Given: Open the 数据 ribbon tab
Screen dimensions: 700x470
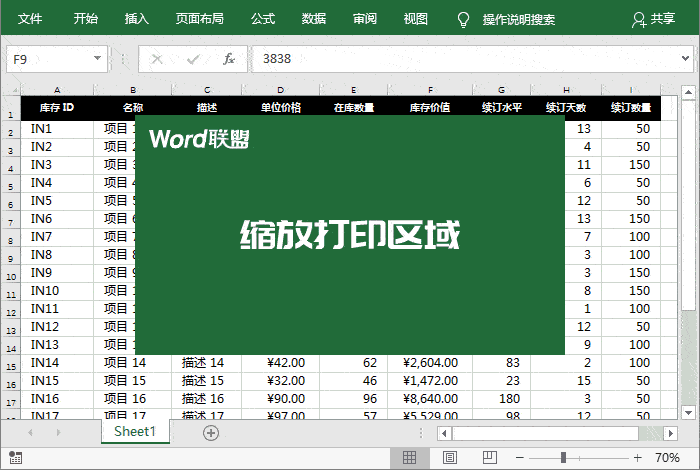Looking at the screenshot, I should coord(314,19).
